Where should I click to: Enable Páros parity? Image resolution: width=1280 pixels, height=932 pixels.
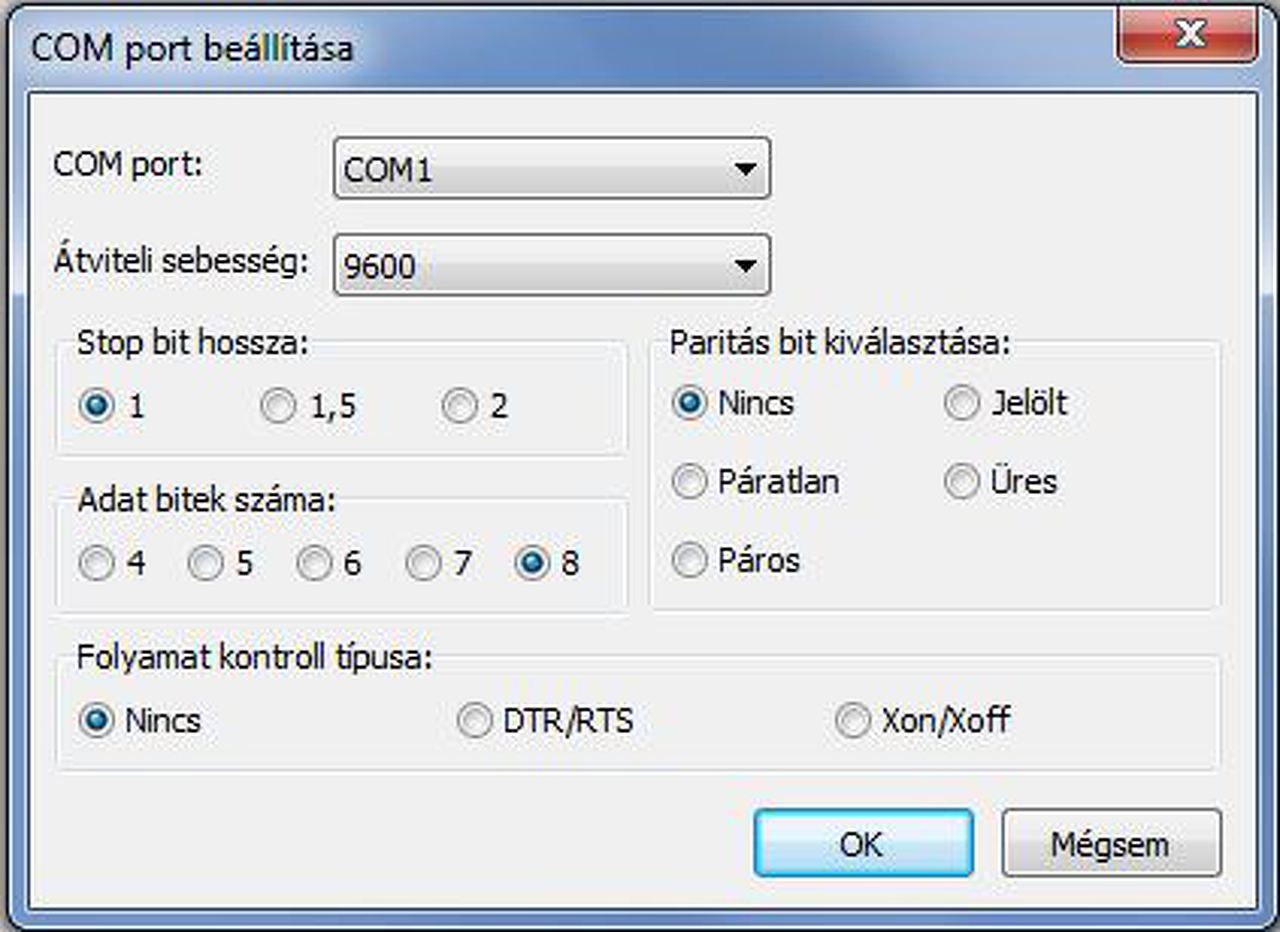pyautogui.click(x=689, y=560)
